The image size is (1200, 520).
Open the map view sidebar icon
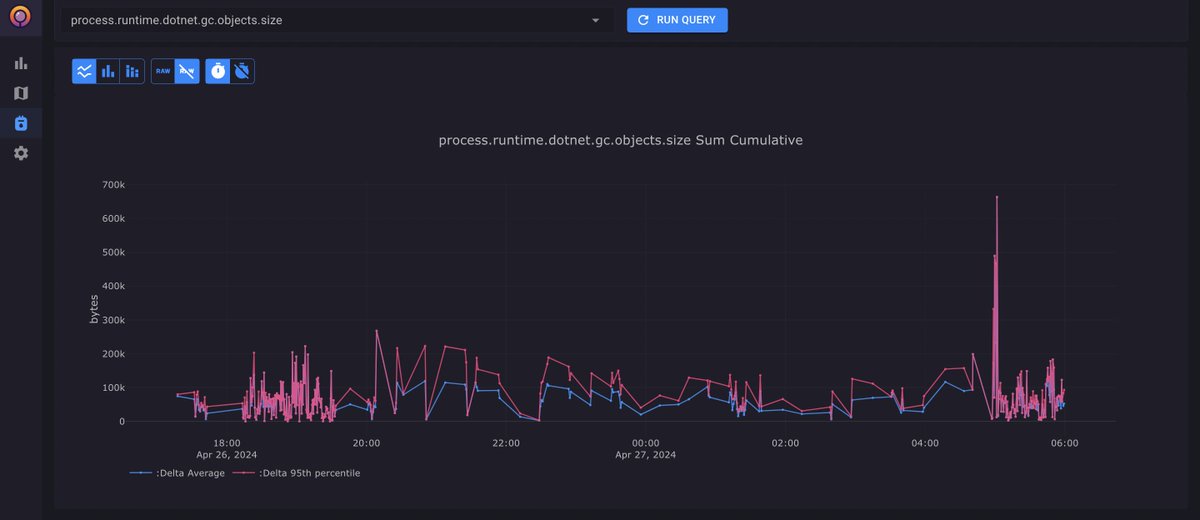[x=21, y=93]
